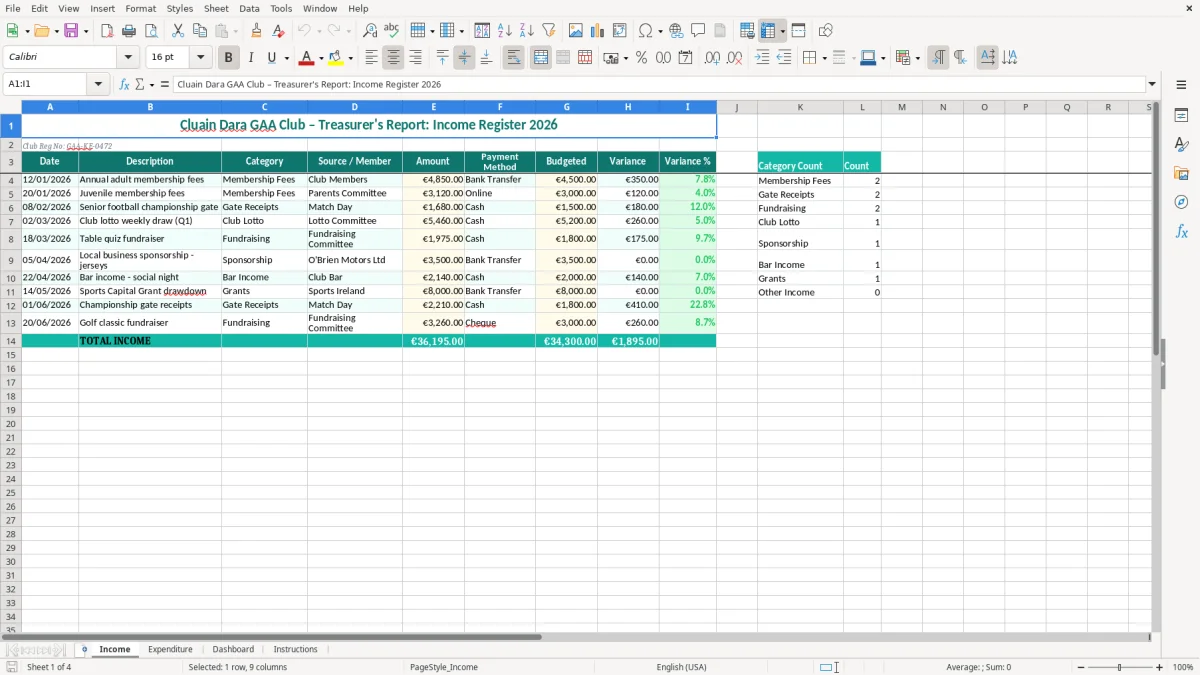Open the Special Character dropdown arrow

tap(661, 31)
